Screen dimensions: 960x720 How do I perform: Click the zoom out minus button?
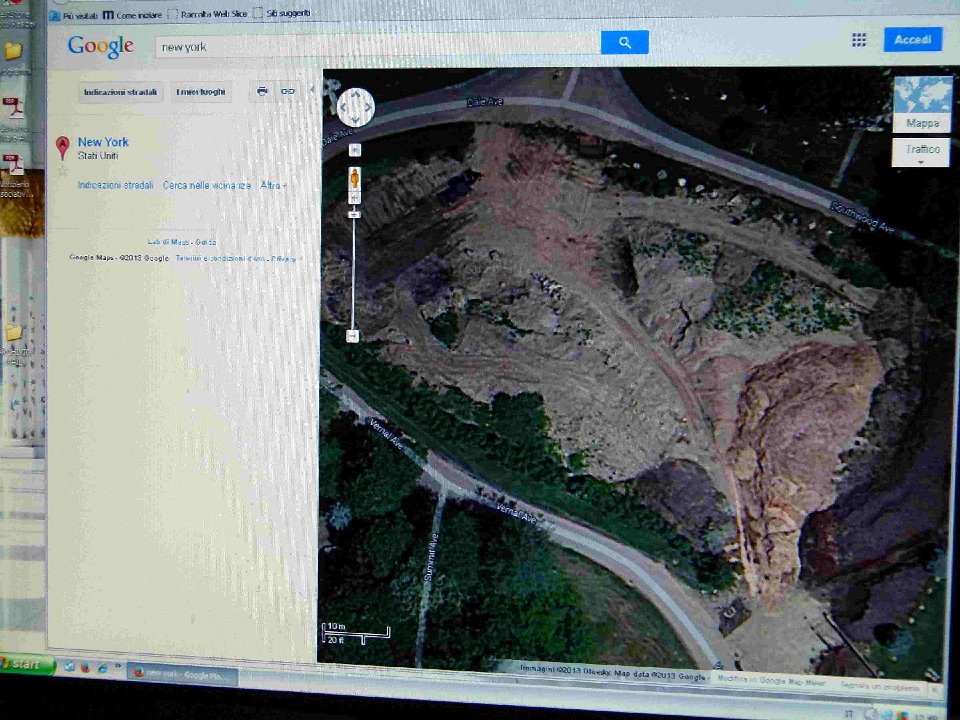tap(352, 336)
